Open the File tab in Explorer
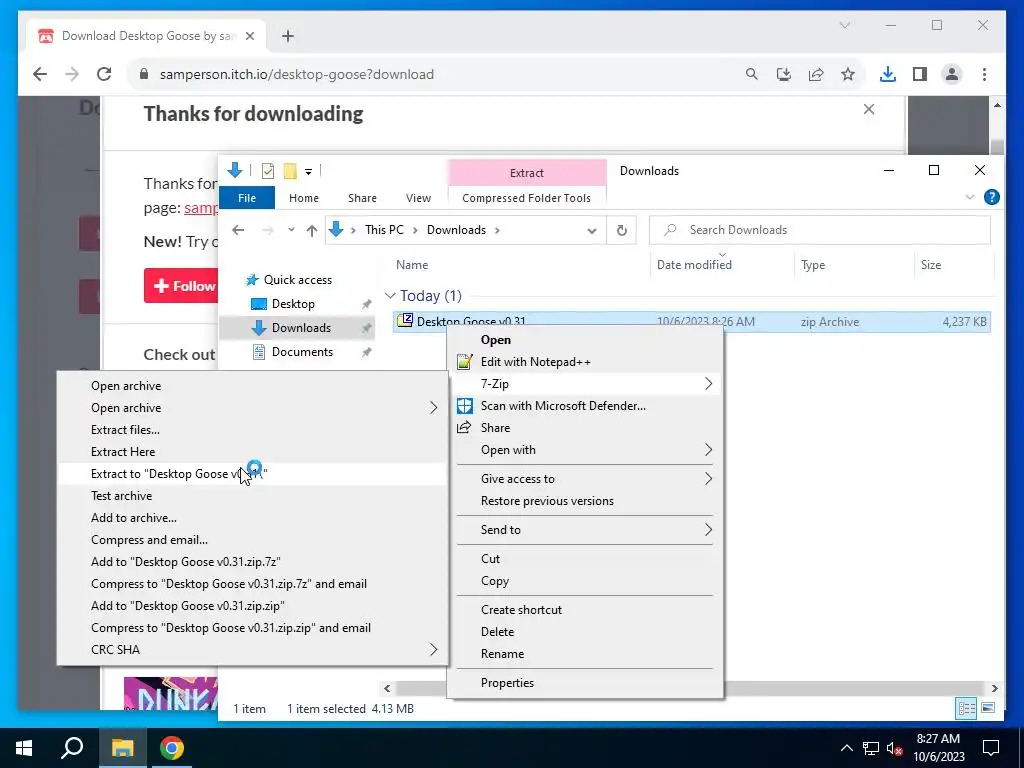 (x=247, y=198)
